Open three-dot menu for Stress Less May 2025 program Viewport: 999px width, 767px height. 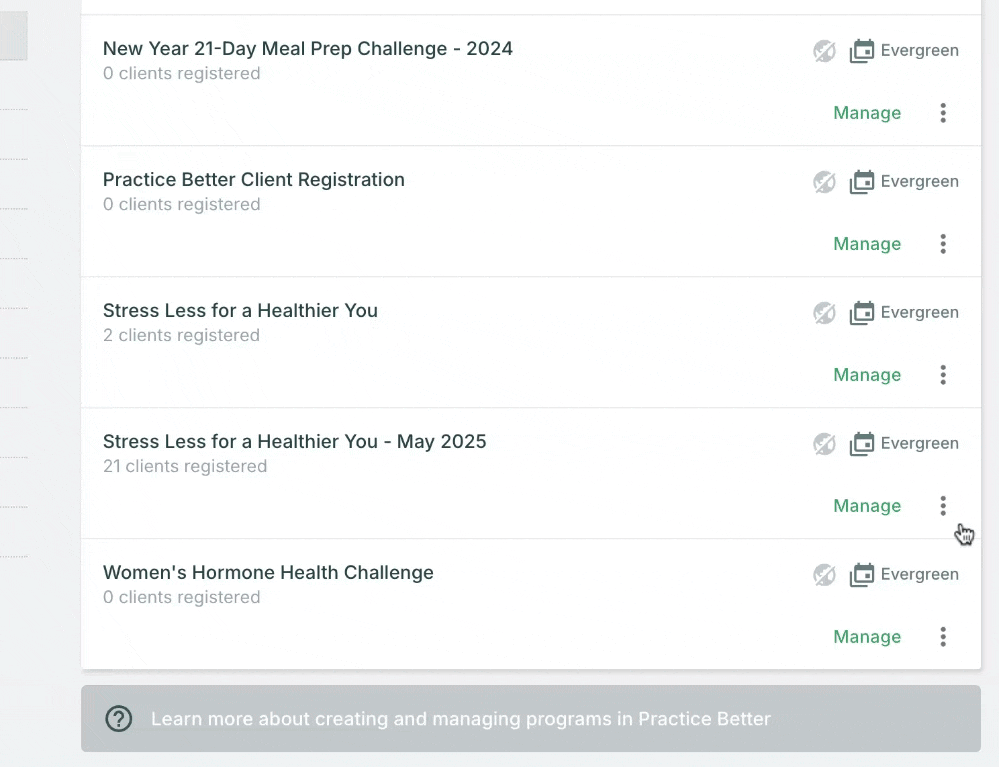[x=943, y=506]
